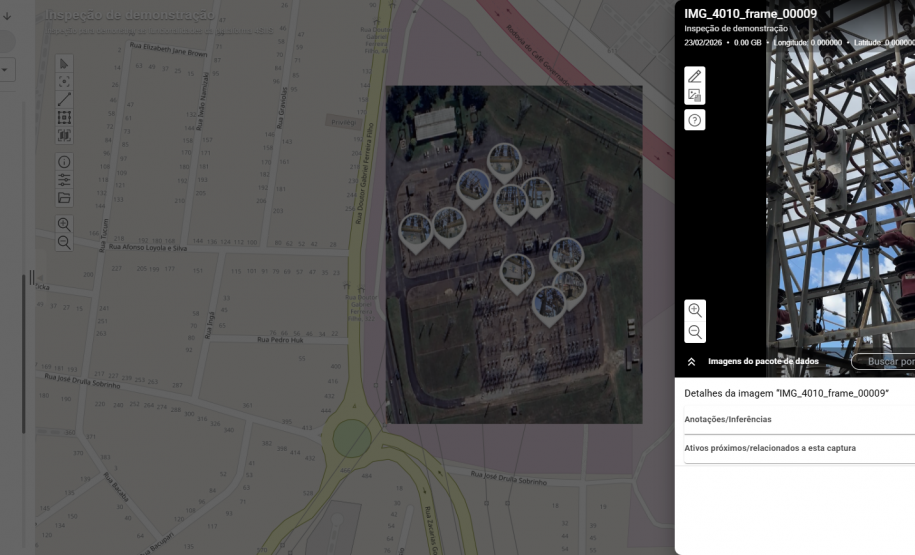Zoom out on the inspection photo
Viewport: 915px width, 555px height.
pos(695,332)
